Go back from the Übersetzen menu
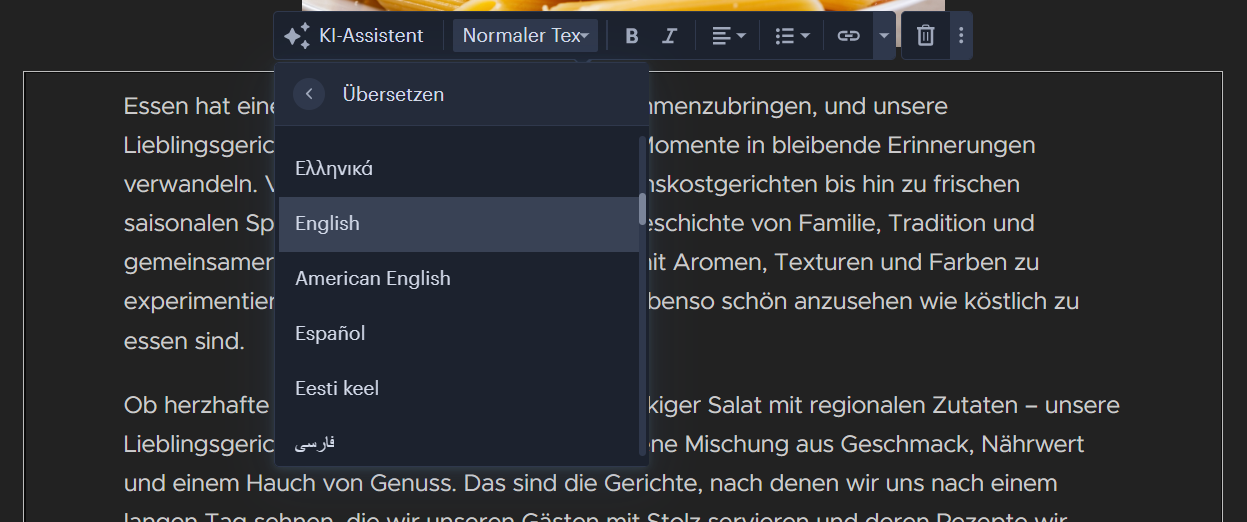Screen dimensions: 1247x522 coord(309,94)
